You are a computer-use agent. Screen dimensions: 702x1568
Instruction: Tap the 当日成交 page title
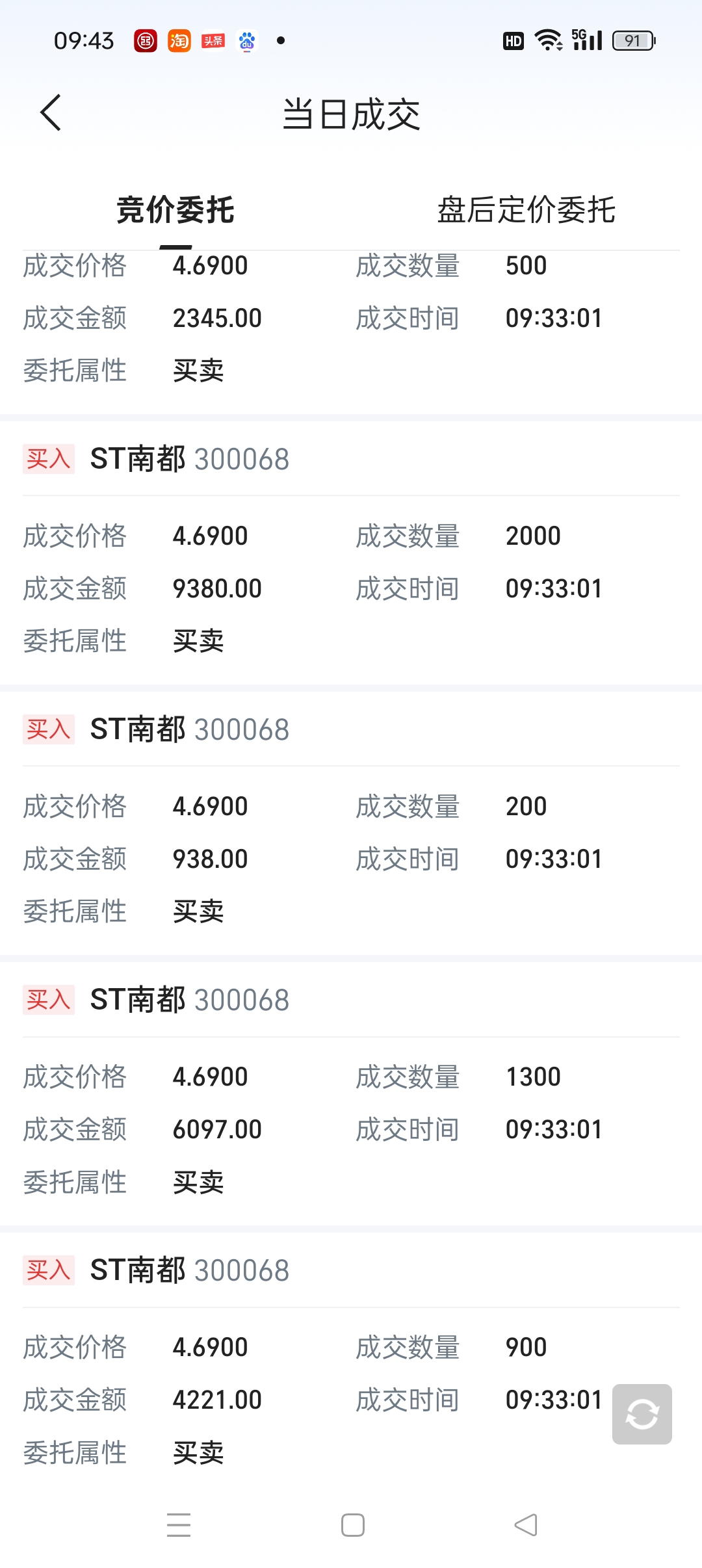352,114
